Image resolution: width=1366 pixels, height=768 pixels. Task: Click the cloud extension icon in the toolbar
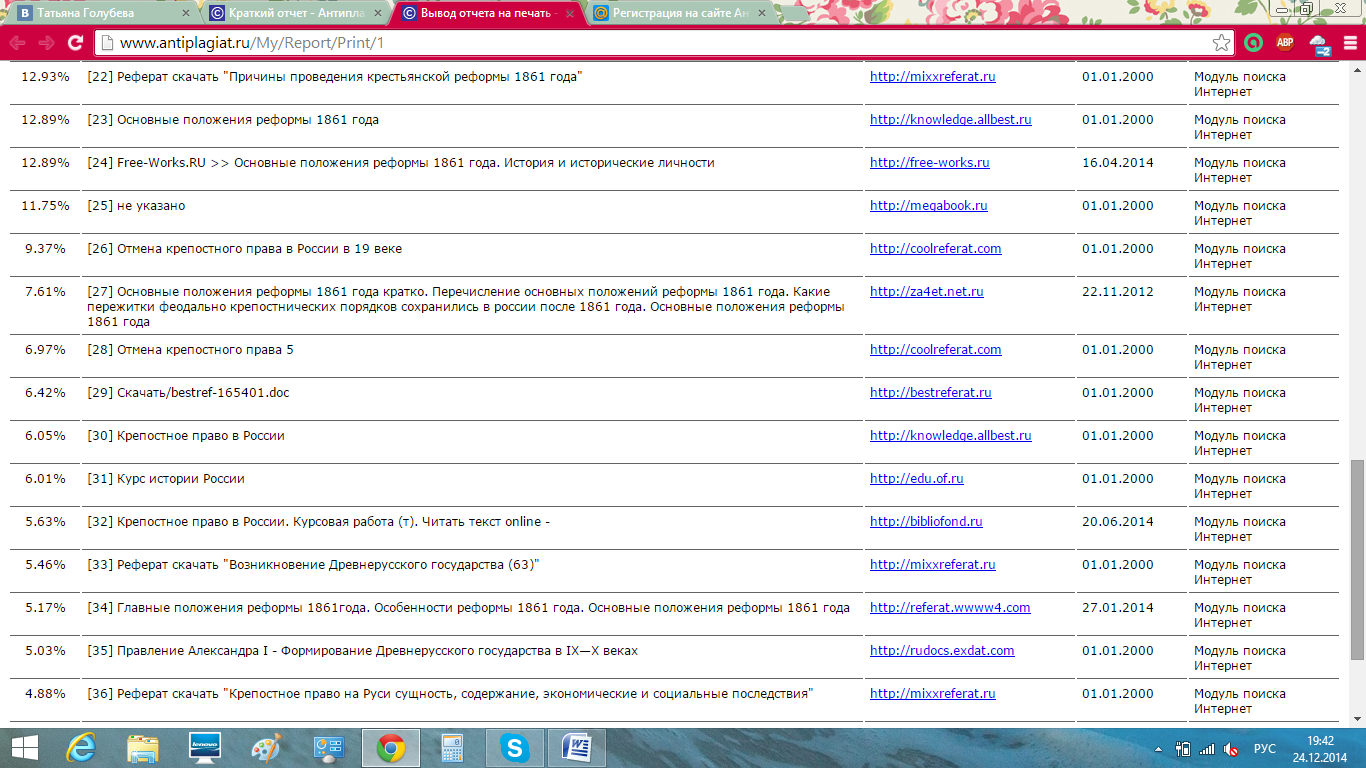[x=1319, y=43]
